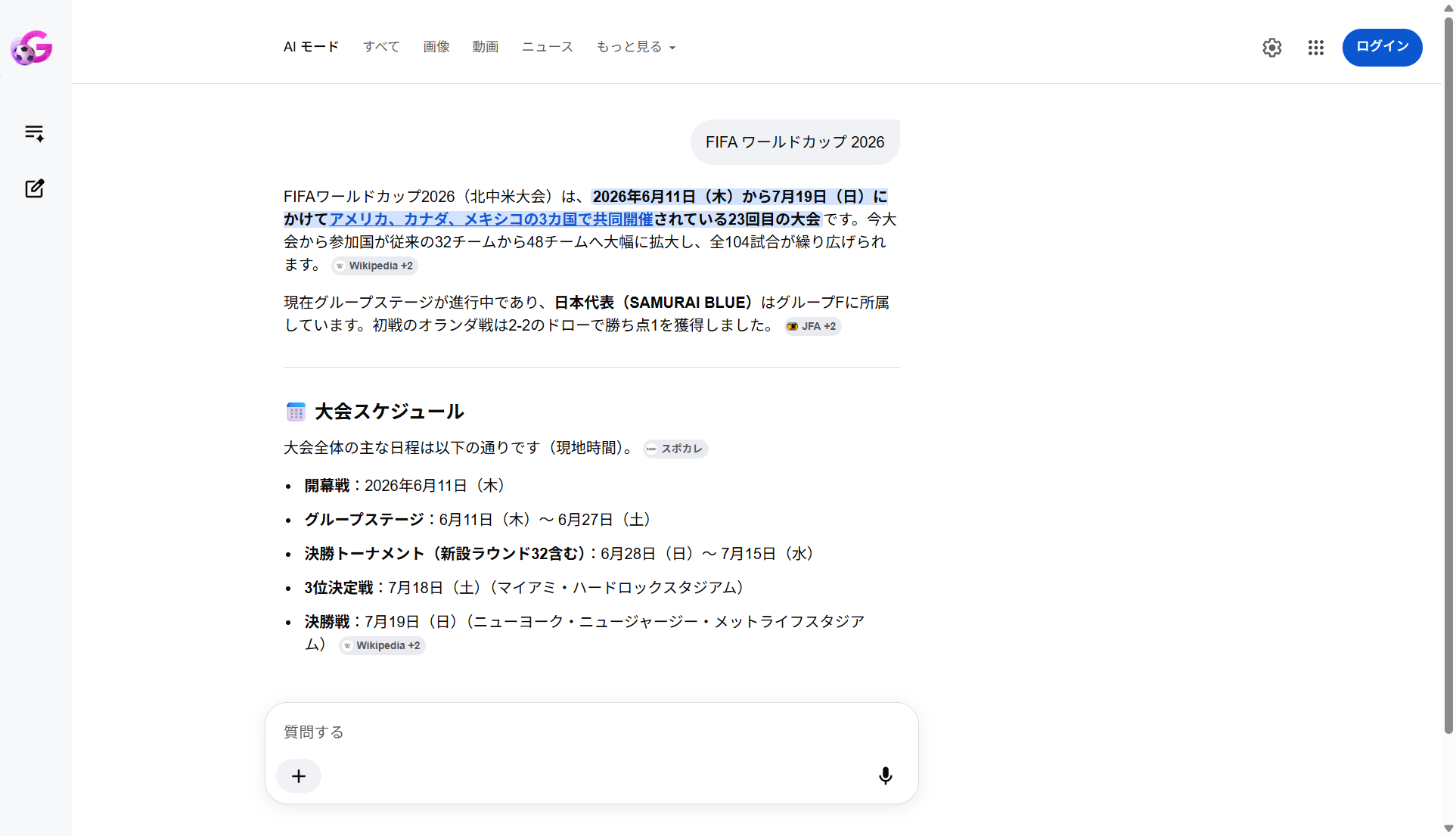The height and width of the screenshot is (836, 1456).
Task: Open the JFA +2 source chip
Action: (812, 326)
